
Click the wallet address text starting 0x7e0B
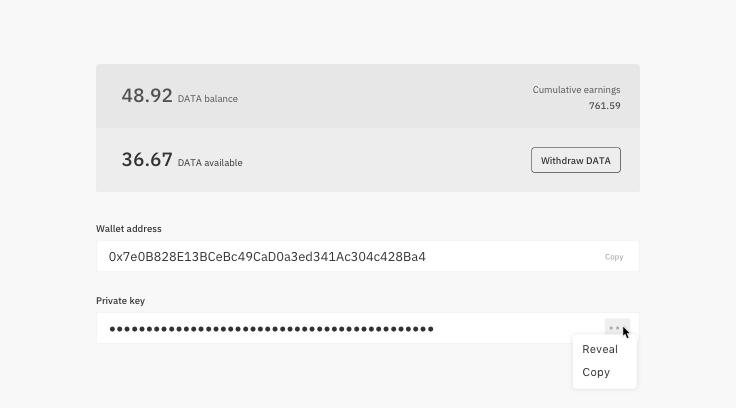click(267, 257)
